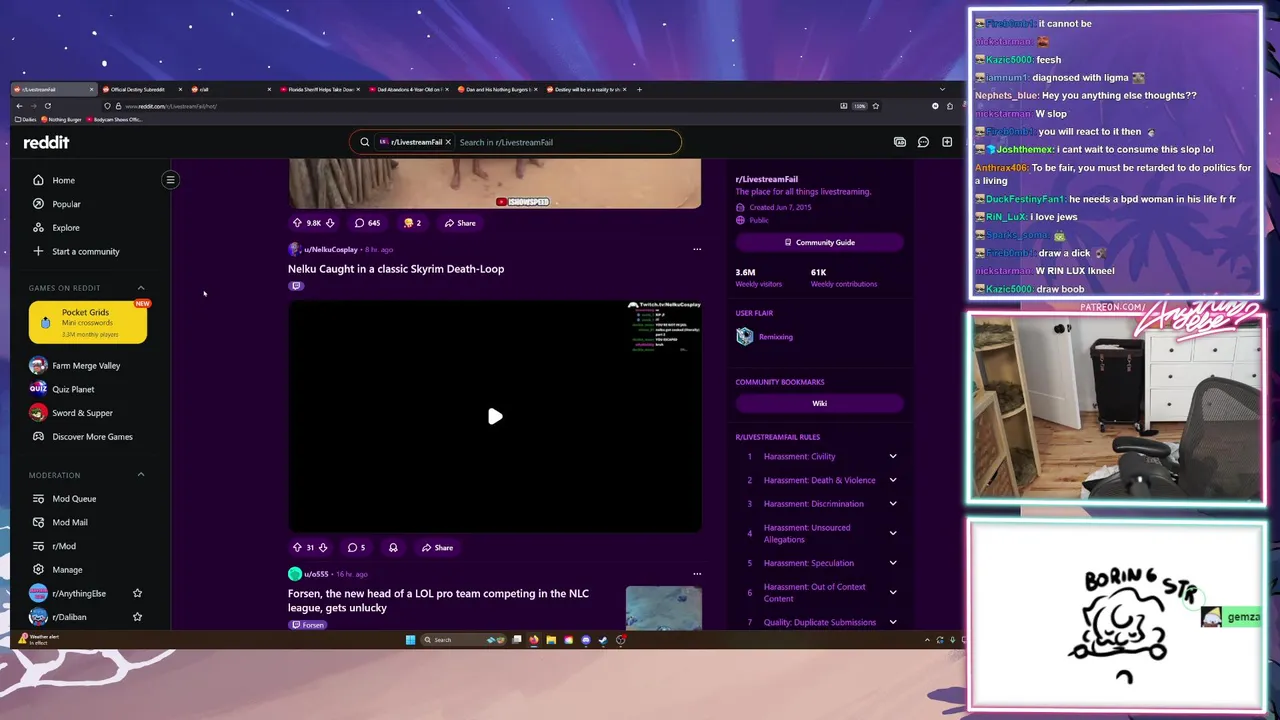This screenshot has width=1280, height=720.
Task: Upvote the 9.8K post
Action: click(x=297, y=223)
